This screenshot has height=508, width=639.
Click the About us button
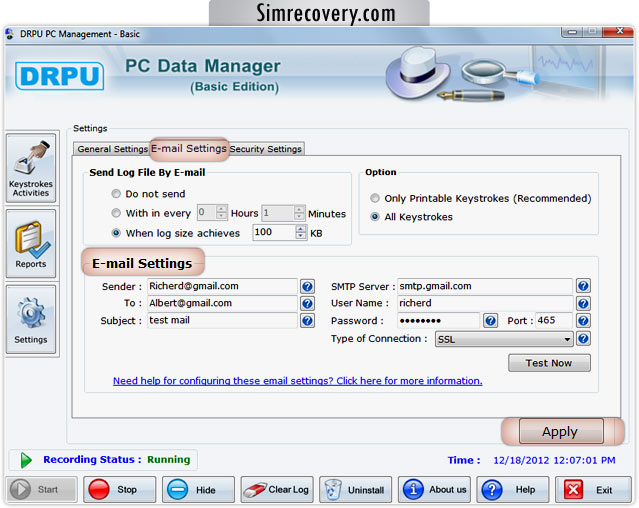(x=434, y=489)
